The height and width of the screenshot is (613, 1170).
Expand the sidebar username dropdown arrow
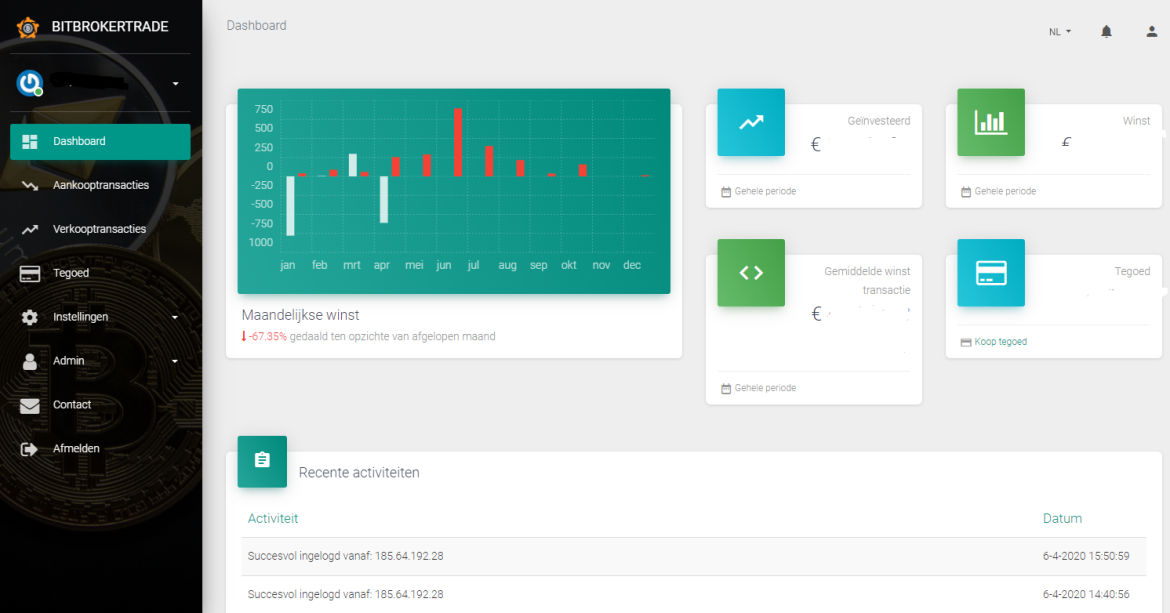click(x=176, y=83)
